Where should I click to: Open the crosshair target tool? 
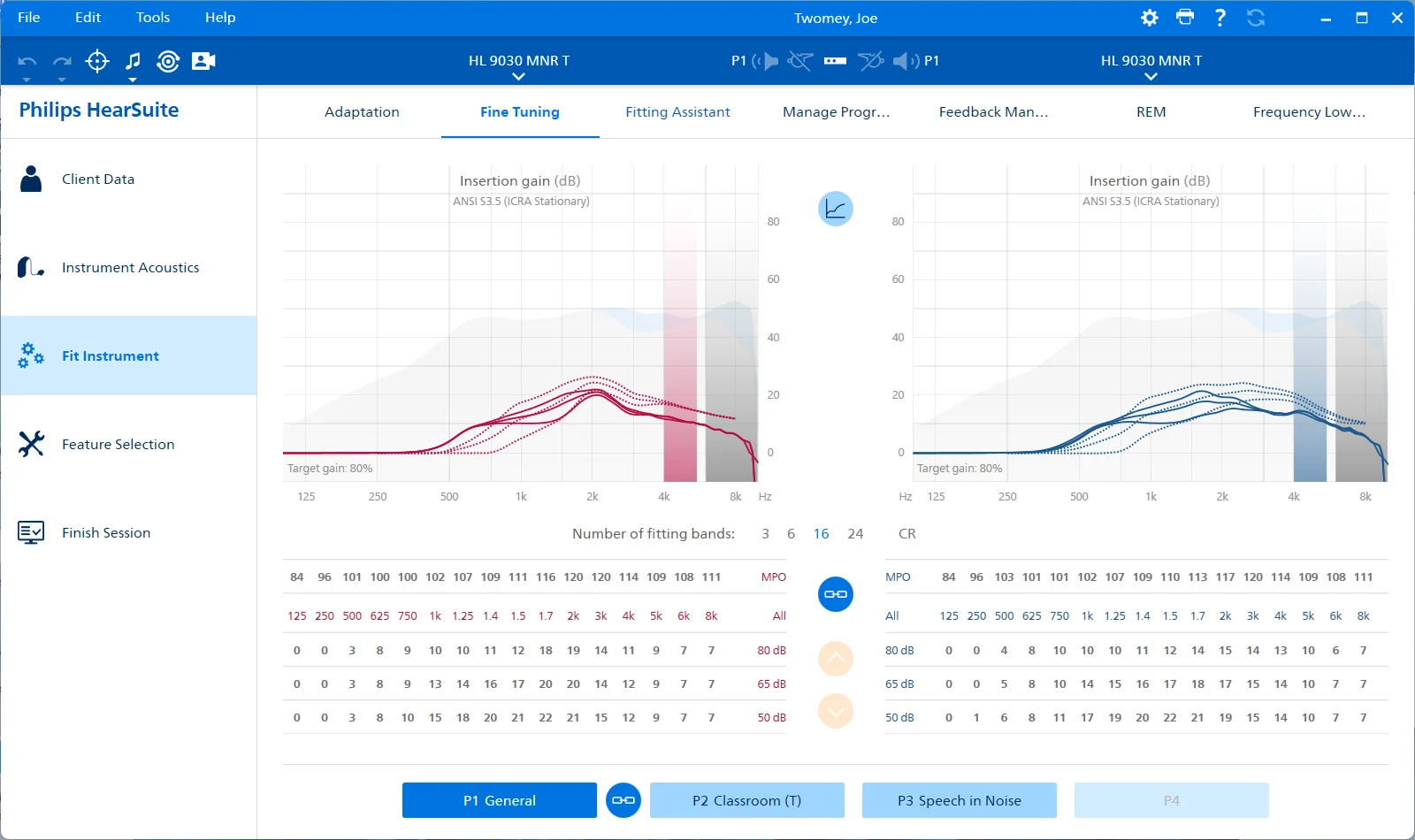click(x=97, y=61)
